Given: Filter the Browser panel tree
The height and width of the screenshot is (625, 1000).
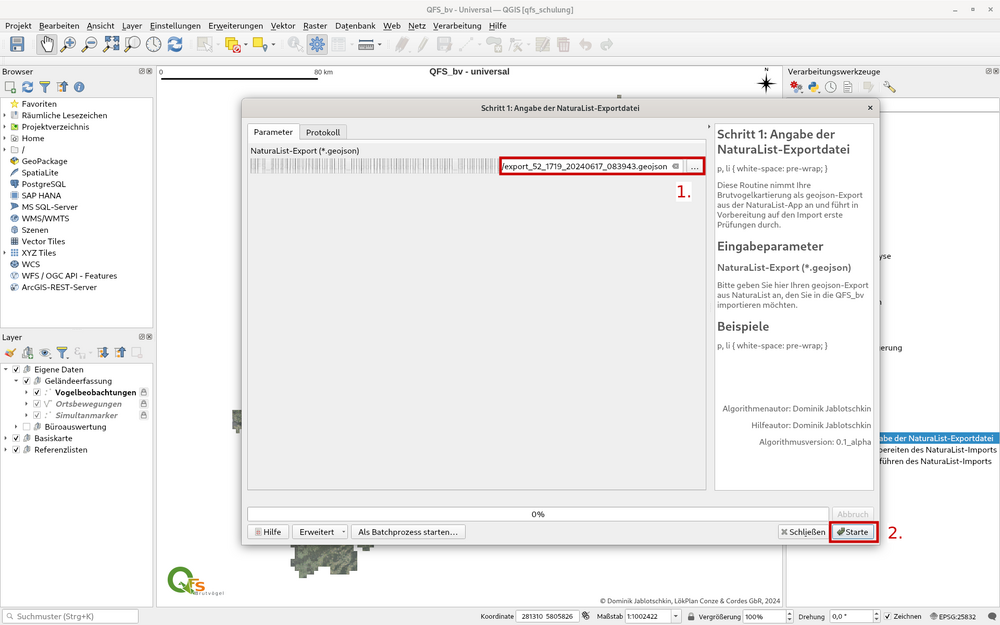Looking at the screenshot, I should click(x=45, y=87).
